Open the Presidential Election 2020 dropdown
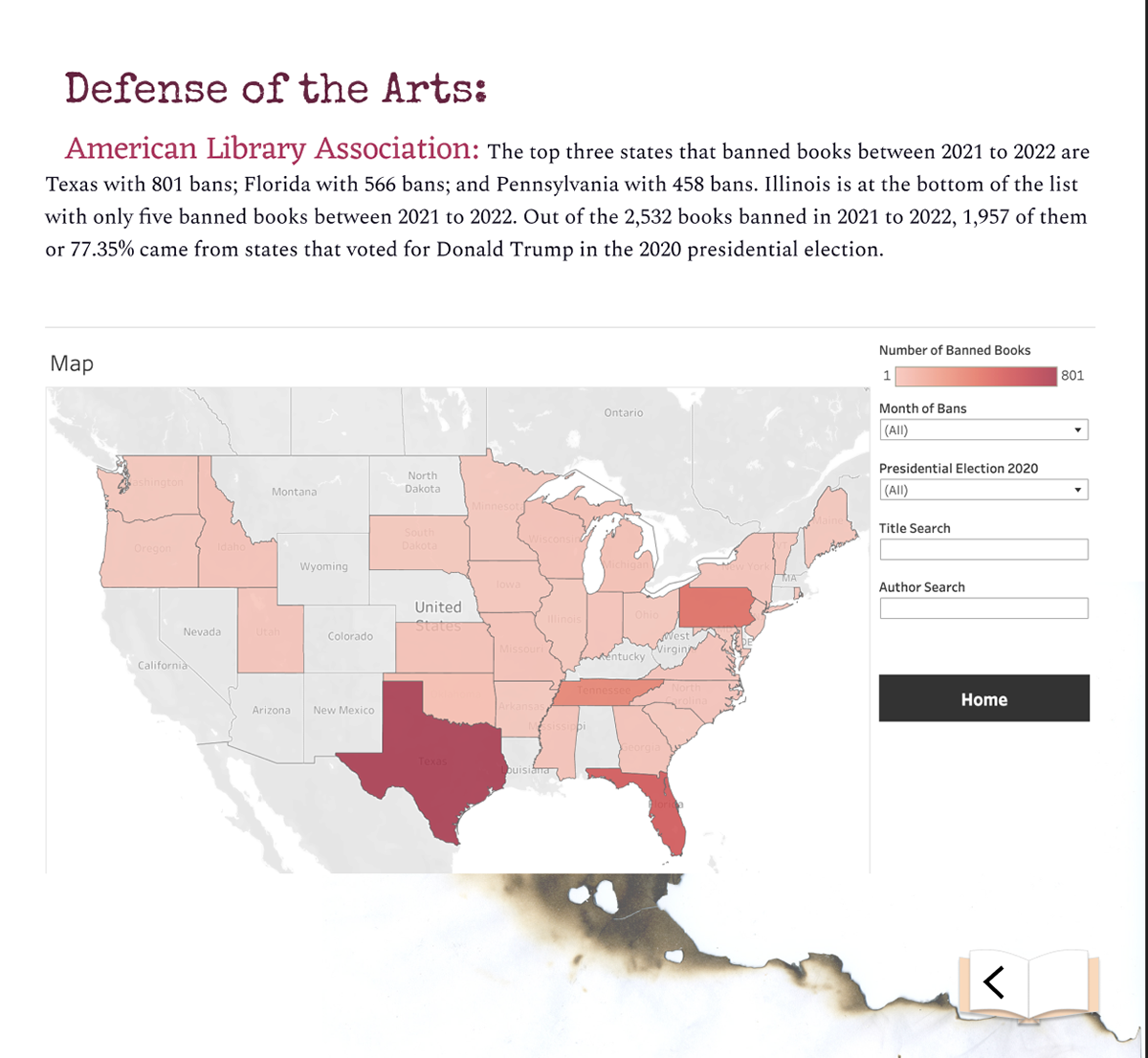The width and height of the screenshot is (1148, 1058). pyautogui.click(x=983, y=490)
